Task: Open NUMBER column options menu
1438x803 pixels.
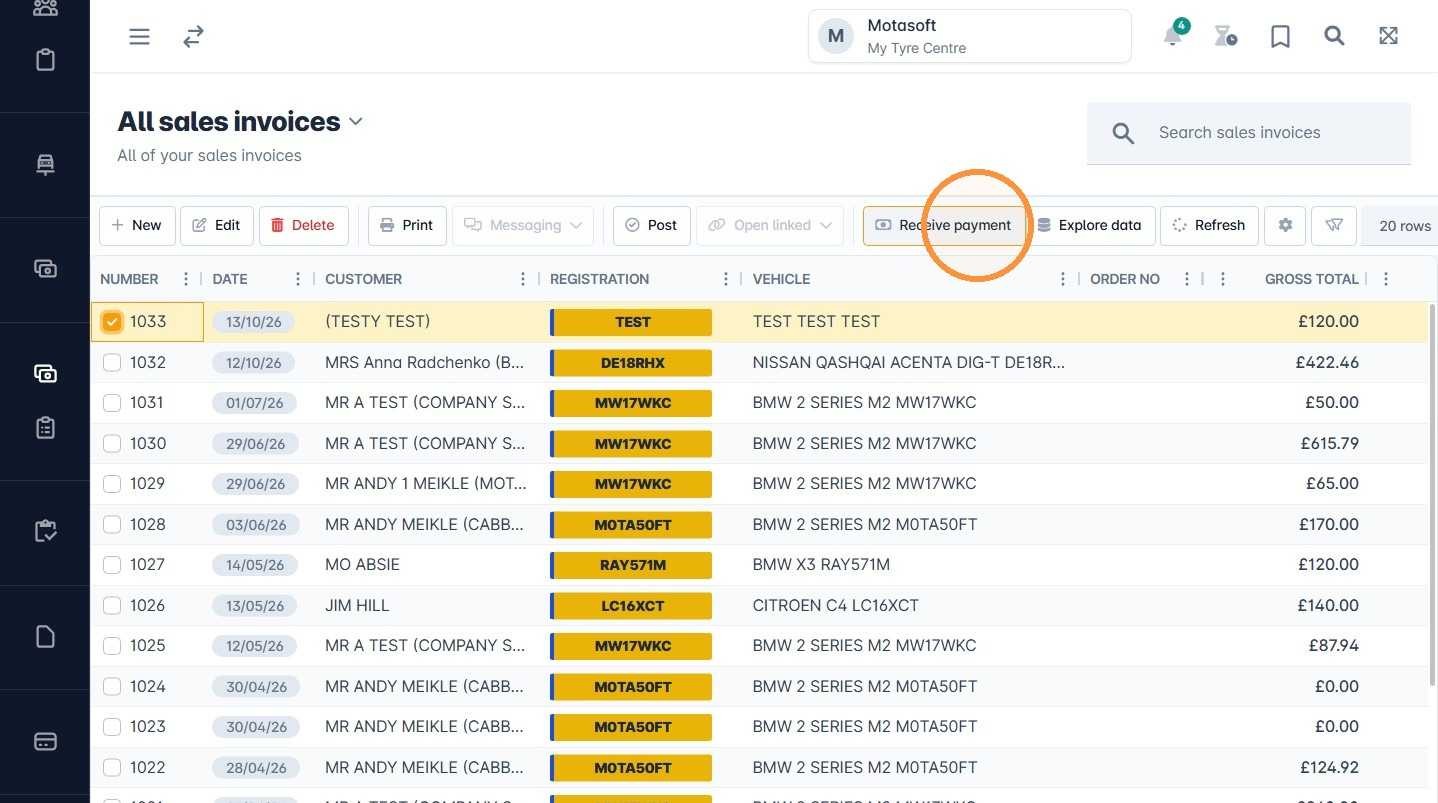Action: pos(186,279)
